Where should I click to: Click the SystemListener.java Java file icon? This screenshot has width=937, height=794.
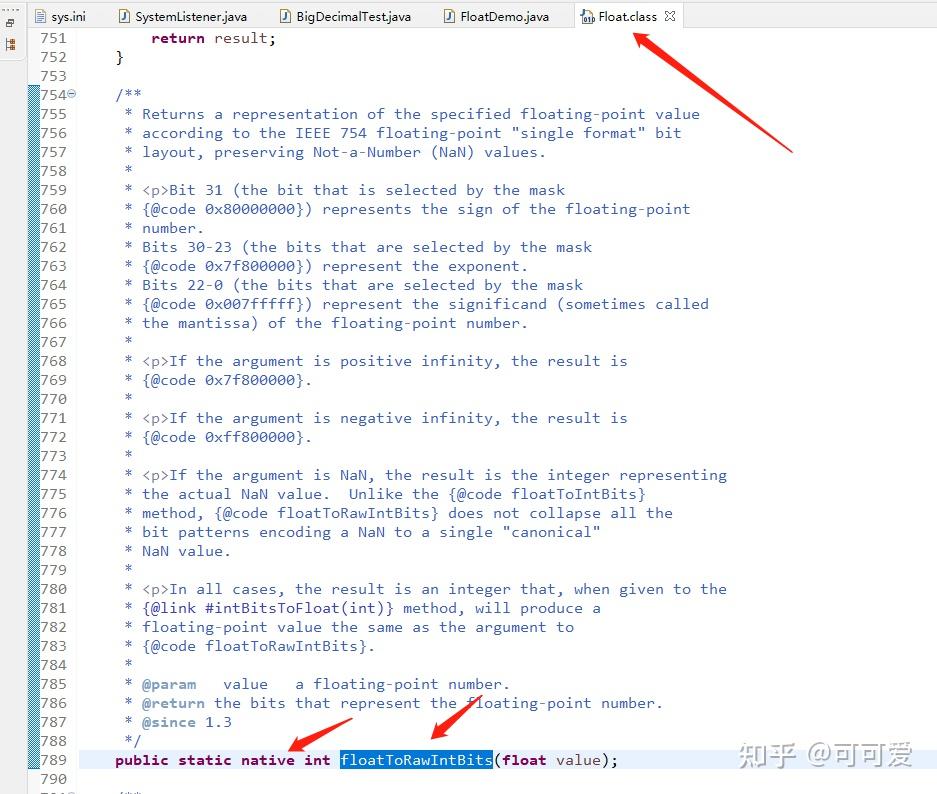(124, 17)
